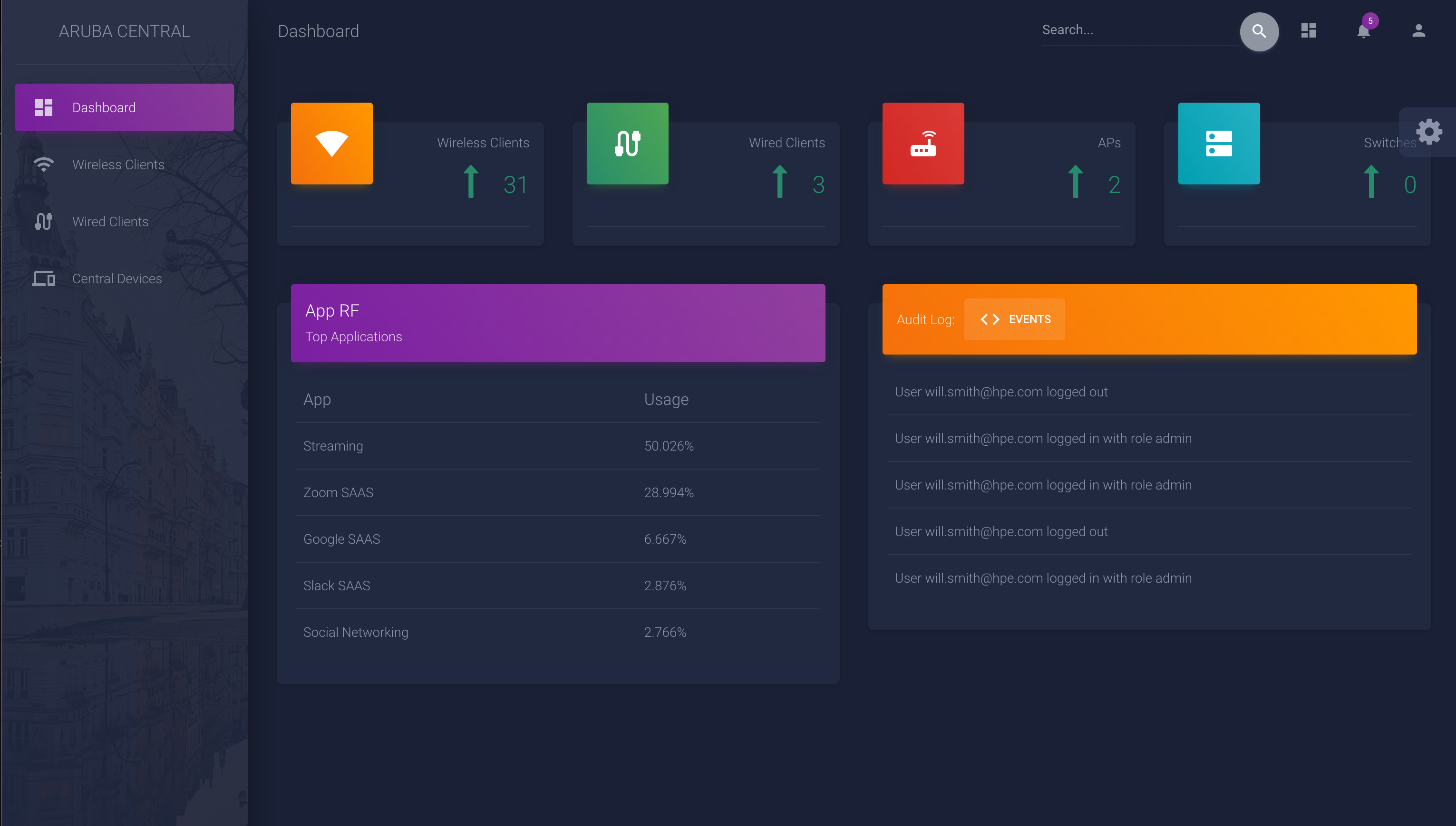Select the Wireless Clients wifi icon in sidebar
This screenshot has width=1456, height=826.
click(44, 164)
